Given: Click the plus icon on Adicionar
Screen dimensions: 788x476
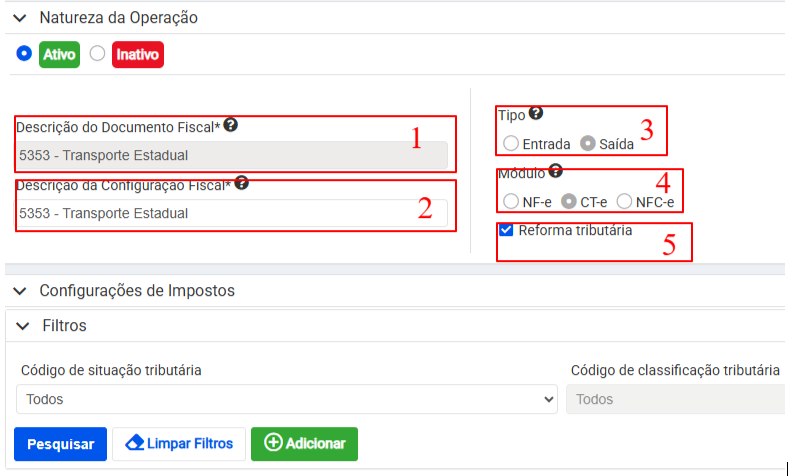Looking at the screenshot, I should (x=272, y=443).
